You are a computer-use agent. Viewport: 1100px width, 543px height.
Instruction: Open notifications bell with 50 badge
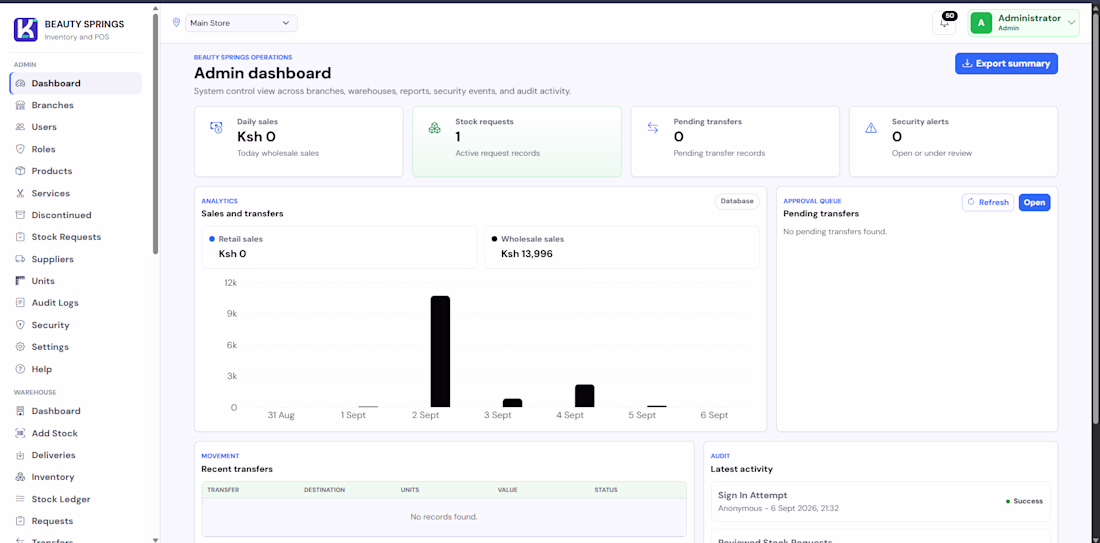coord(944,22)
